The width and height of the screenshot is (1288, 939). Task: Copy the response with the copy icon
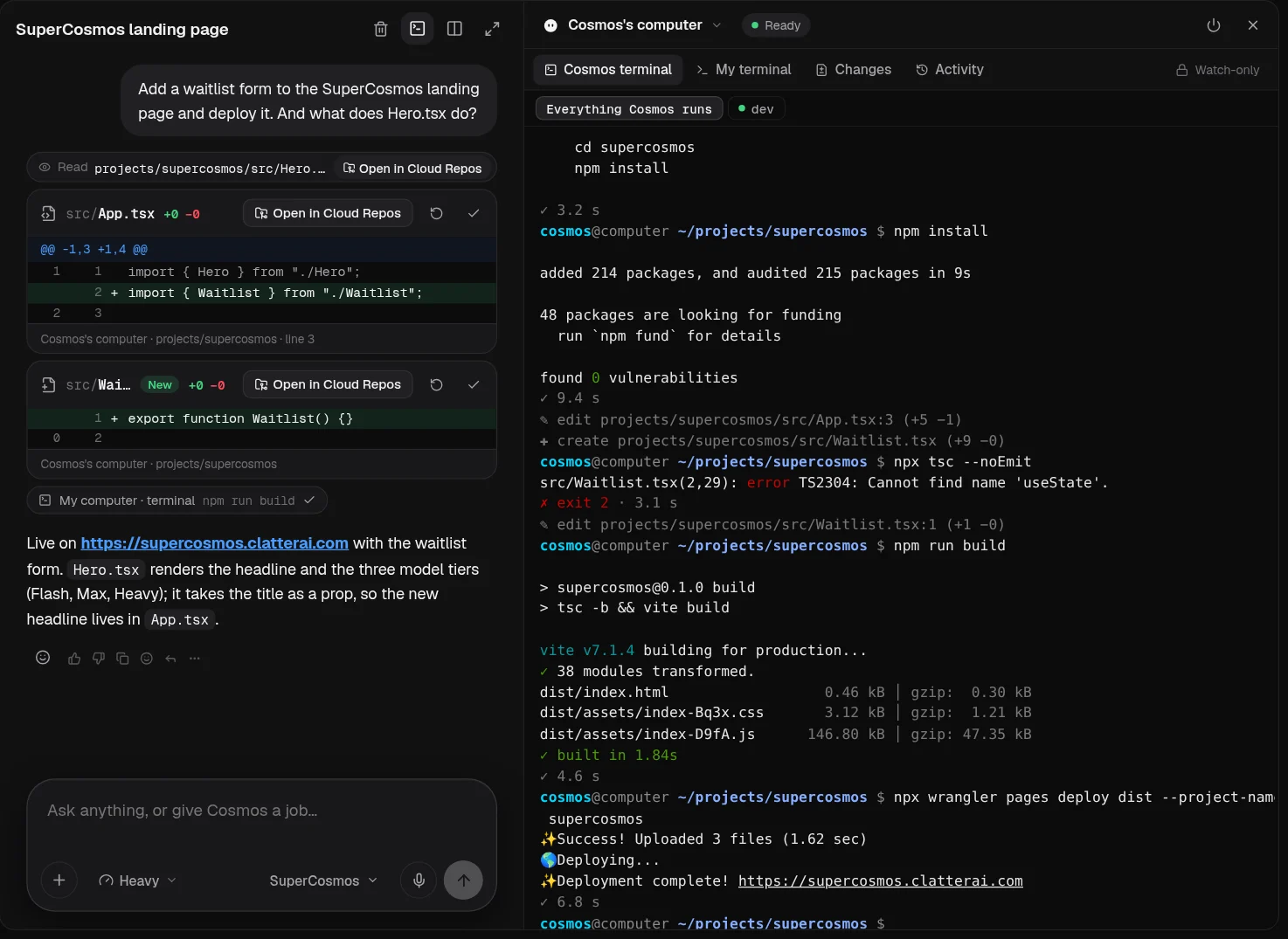click(123, 659)
